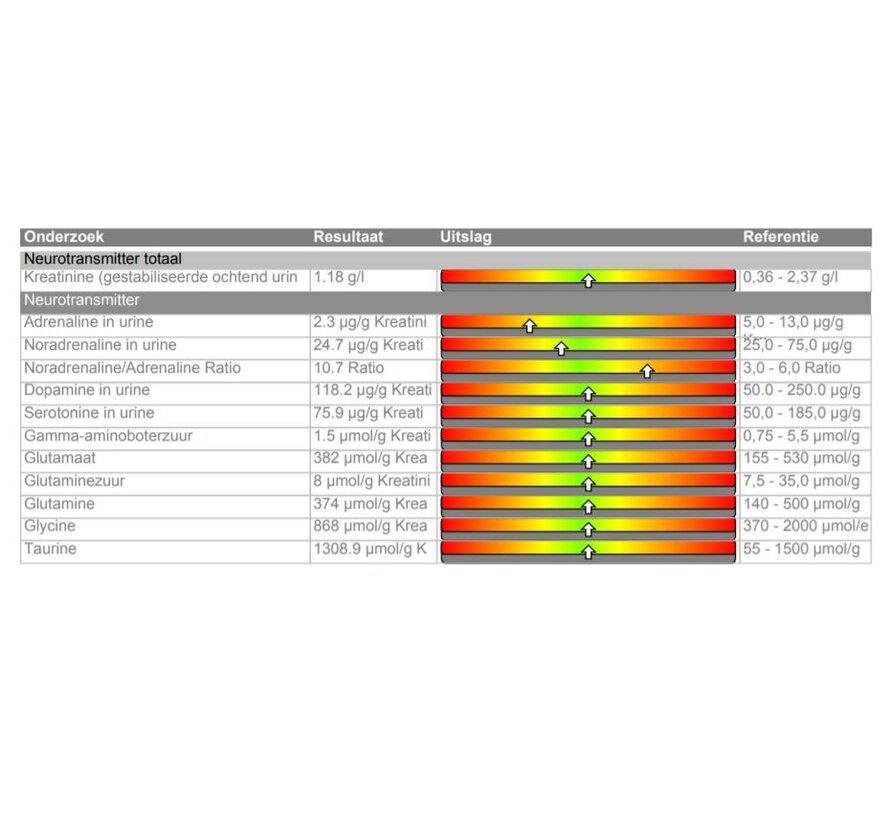The width and height of the screenshot is (890, 820).
Task: Click the '50.0 - 250.0 µg/g' reference
Action: pos(801,390)
